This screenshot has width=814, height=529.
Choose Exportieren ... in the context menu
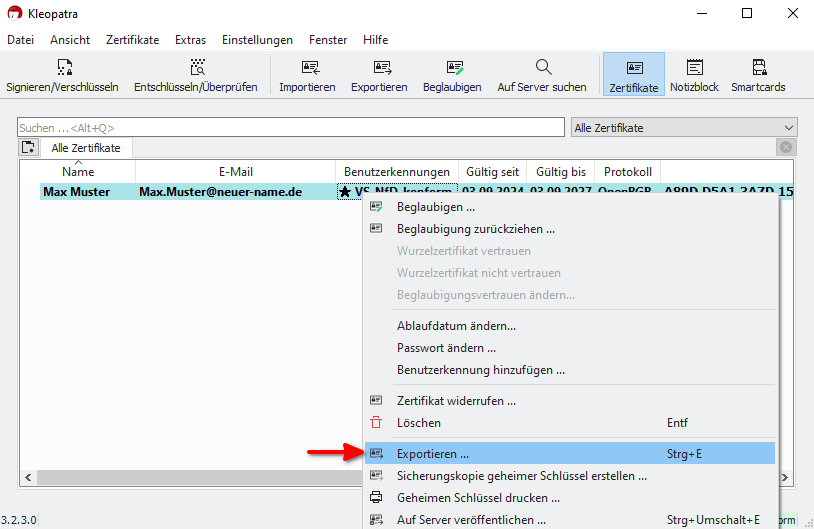pos(570,454)
